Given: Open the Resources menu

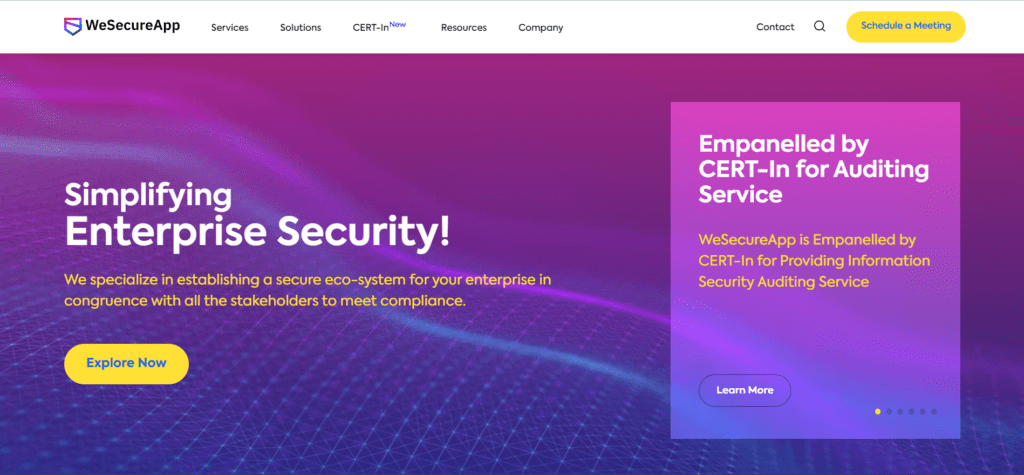Looking at the screenshot, I should (464, 27).
